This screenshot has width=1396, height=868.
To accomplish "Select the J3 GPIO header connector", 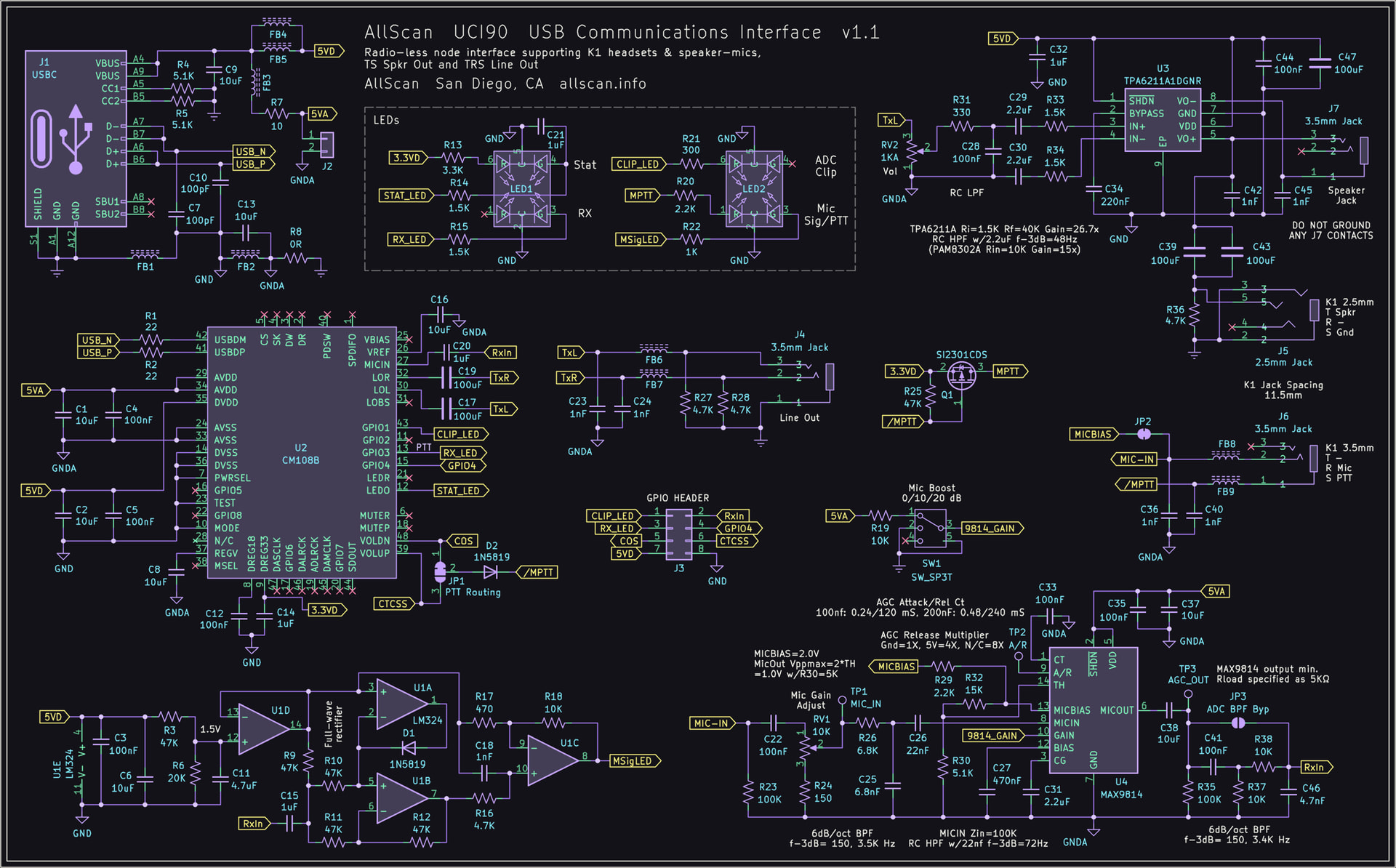I will click(678, 534).
